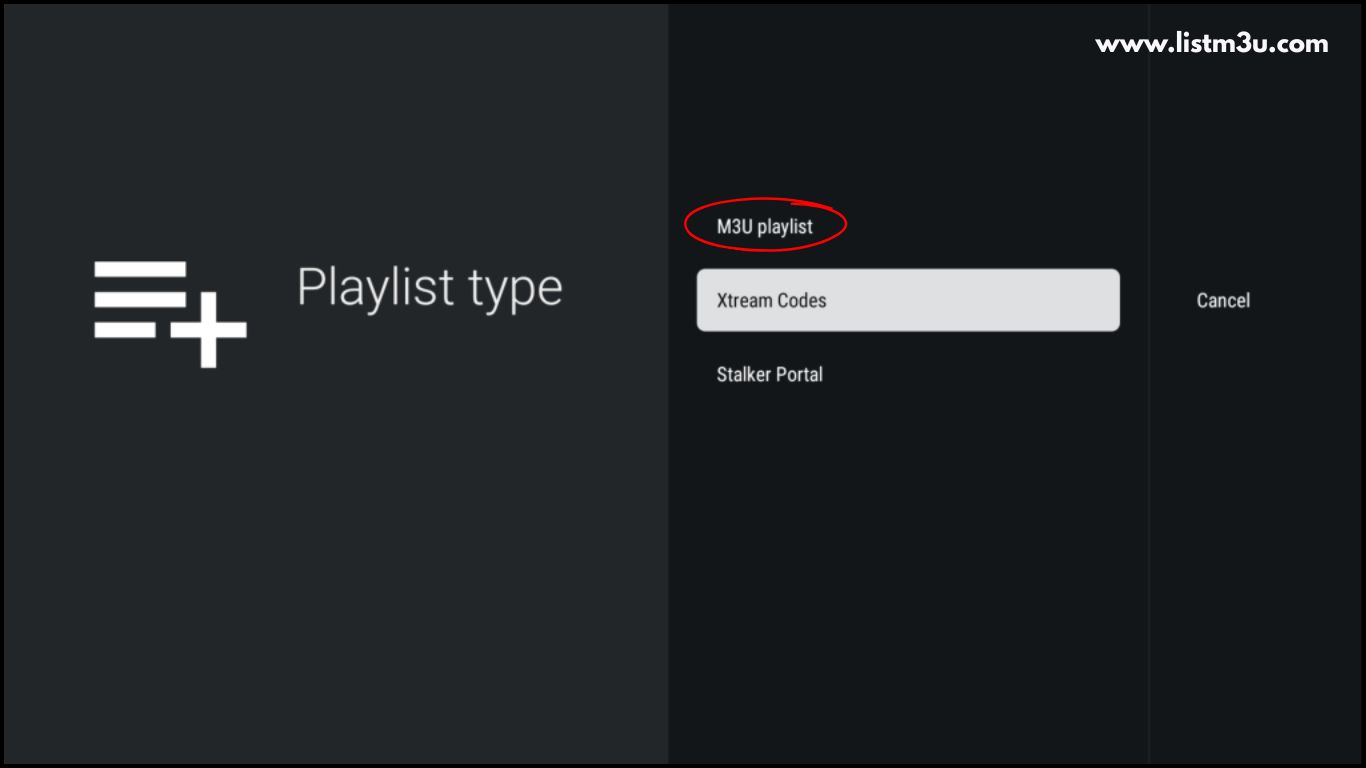Click the listm3u.com watermark text

pos(1211,43)
